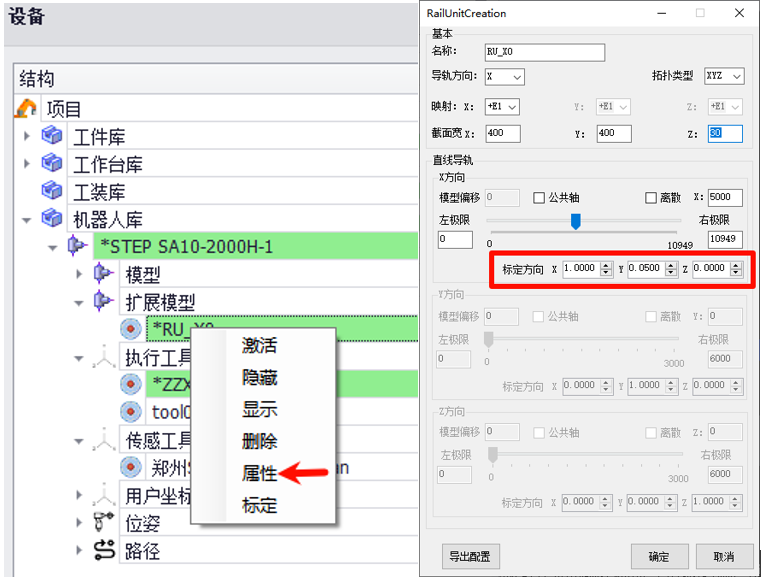Click the 确定 button
Image resolution: width=766 pixels, height=580 pixels.
(x=659, y=556)
